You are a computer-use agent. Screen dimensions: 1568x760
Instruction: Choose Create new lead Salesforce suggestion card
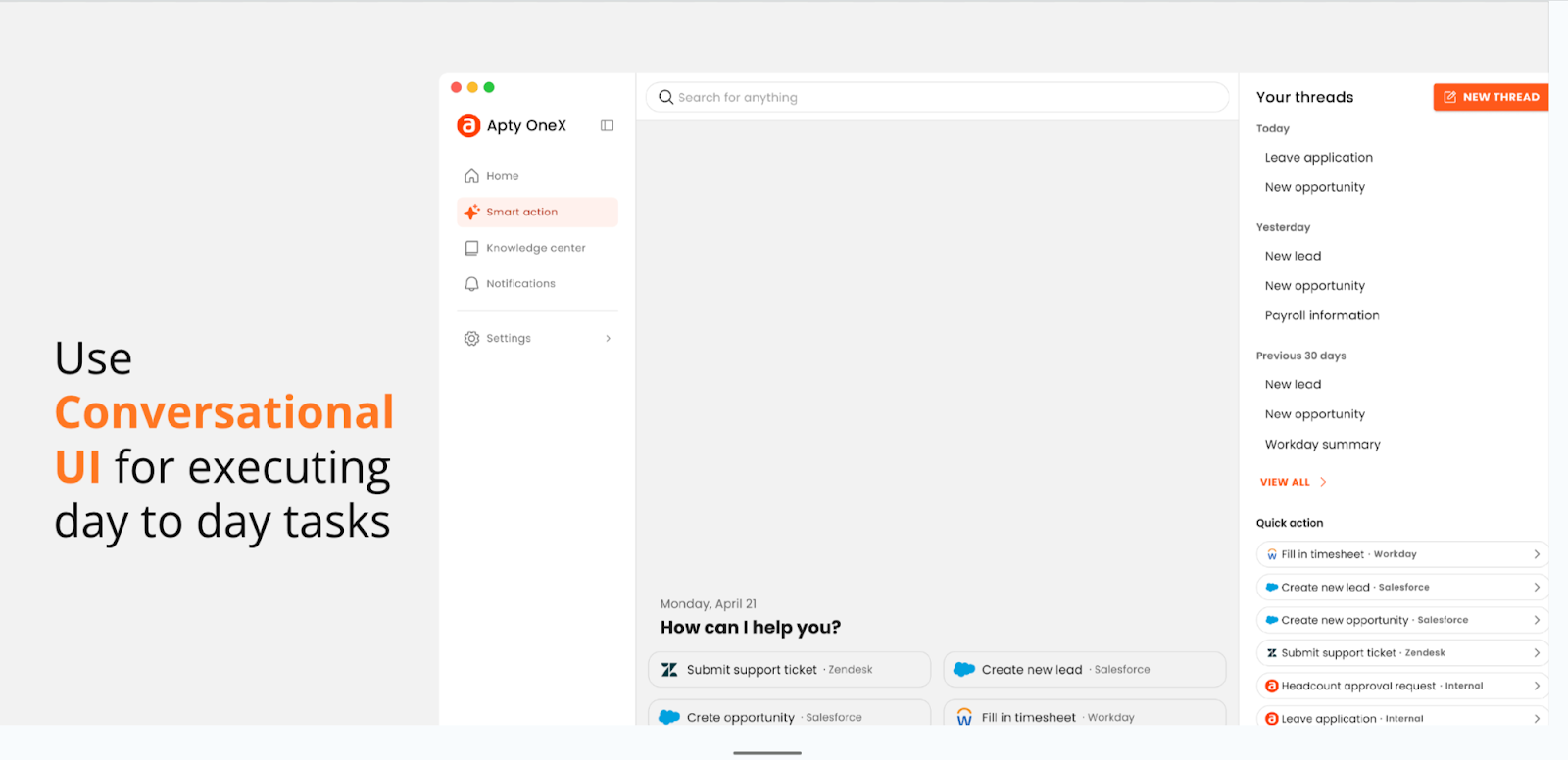click(1085, 670)
